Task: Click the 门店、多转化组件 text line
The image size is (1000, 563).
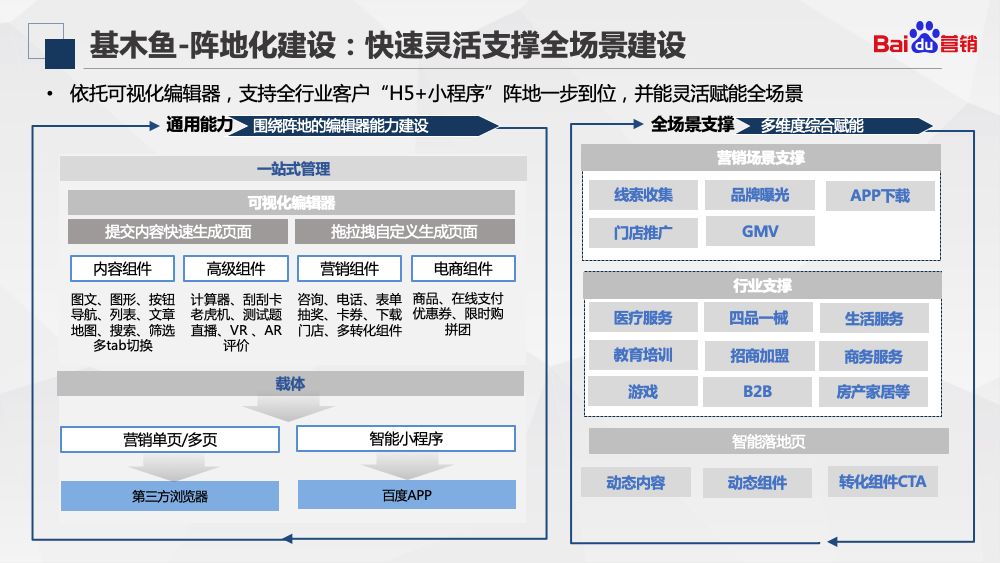Action: [x=349, y=330]
